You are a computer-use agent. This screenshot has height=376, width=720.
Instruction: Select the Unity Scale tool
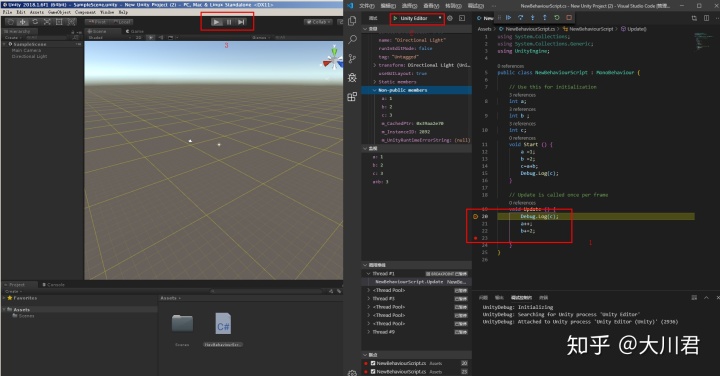(47, 22)
